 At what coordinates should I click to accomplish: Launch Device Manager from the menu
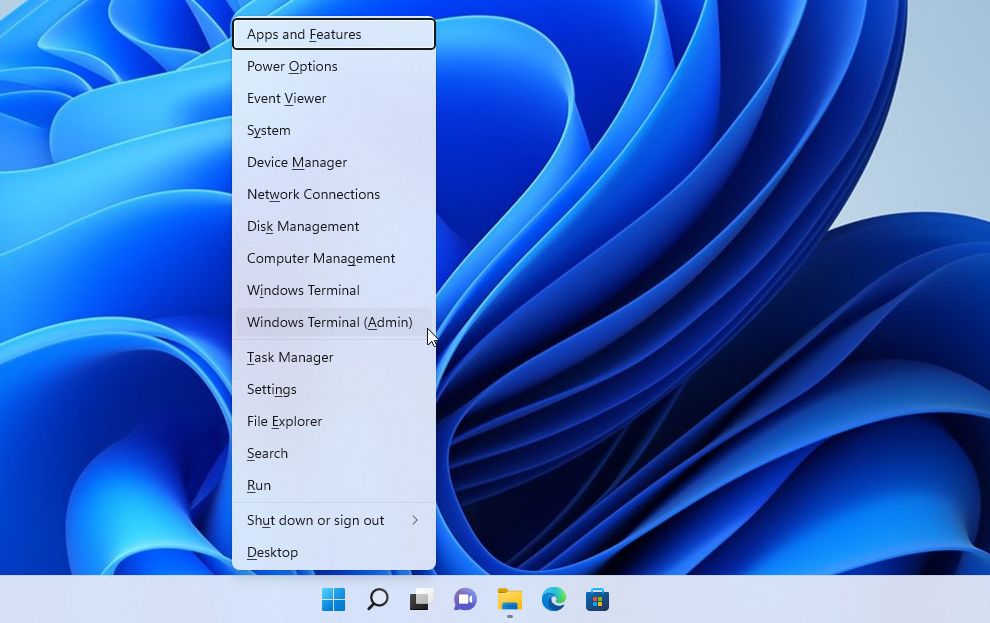(334, 162)
